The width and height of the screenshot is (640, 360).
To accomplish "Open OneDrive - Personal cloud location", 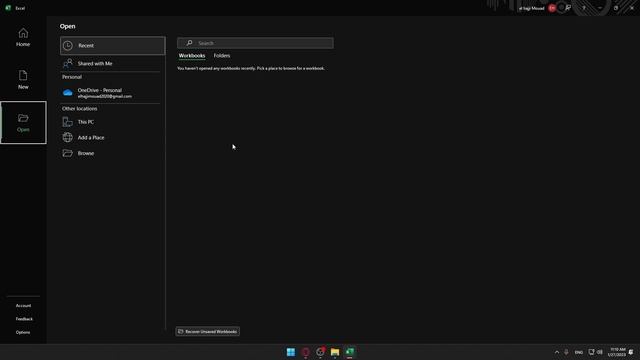I will pyautogui.click(x=111, y=93).
